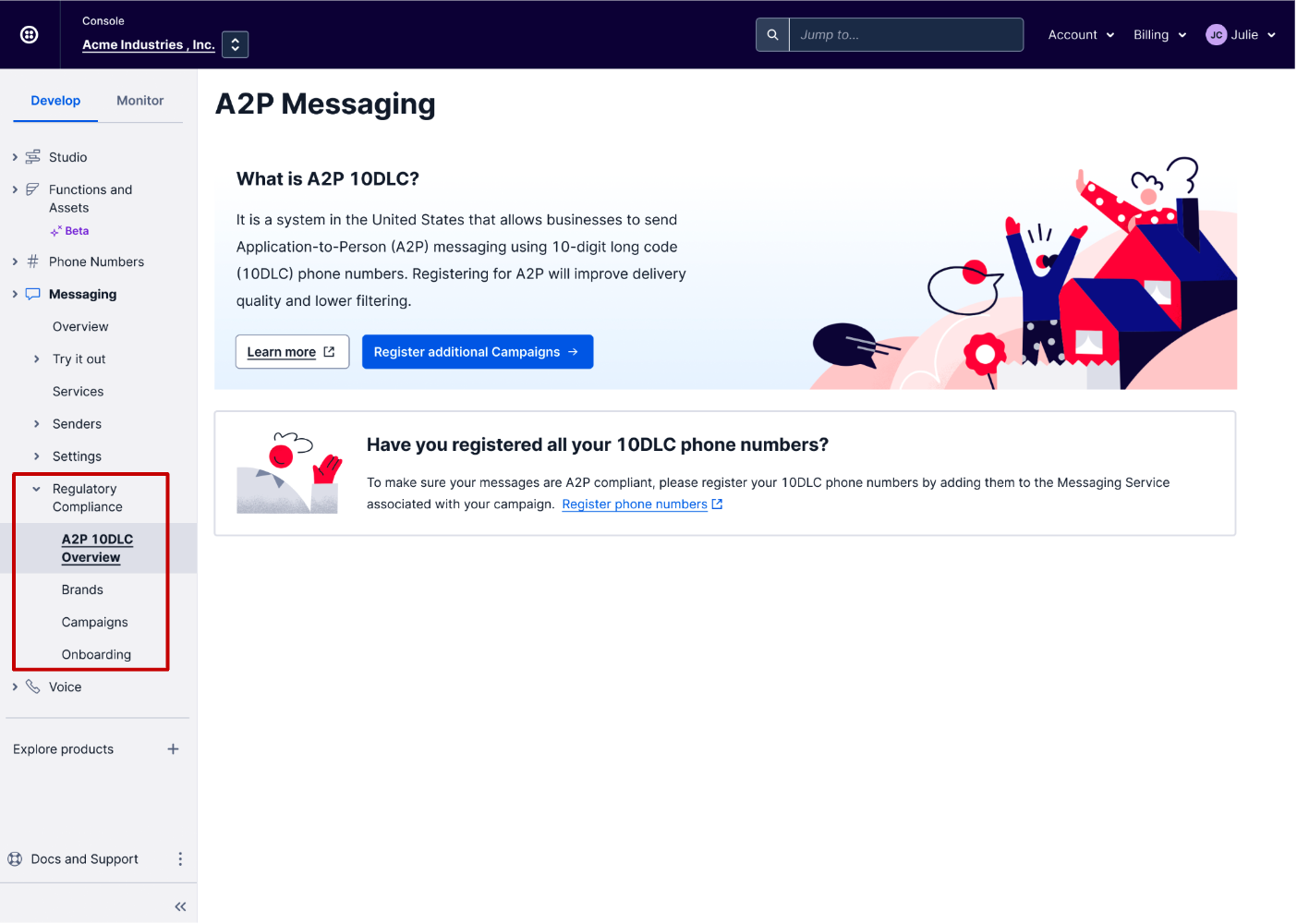Collapse Regulatory Compliance chevron
Viewport: 1297px width, 924px height.
[37, 490]
